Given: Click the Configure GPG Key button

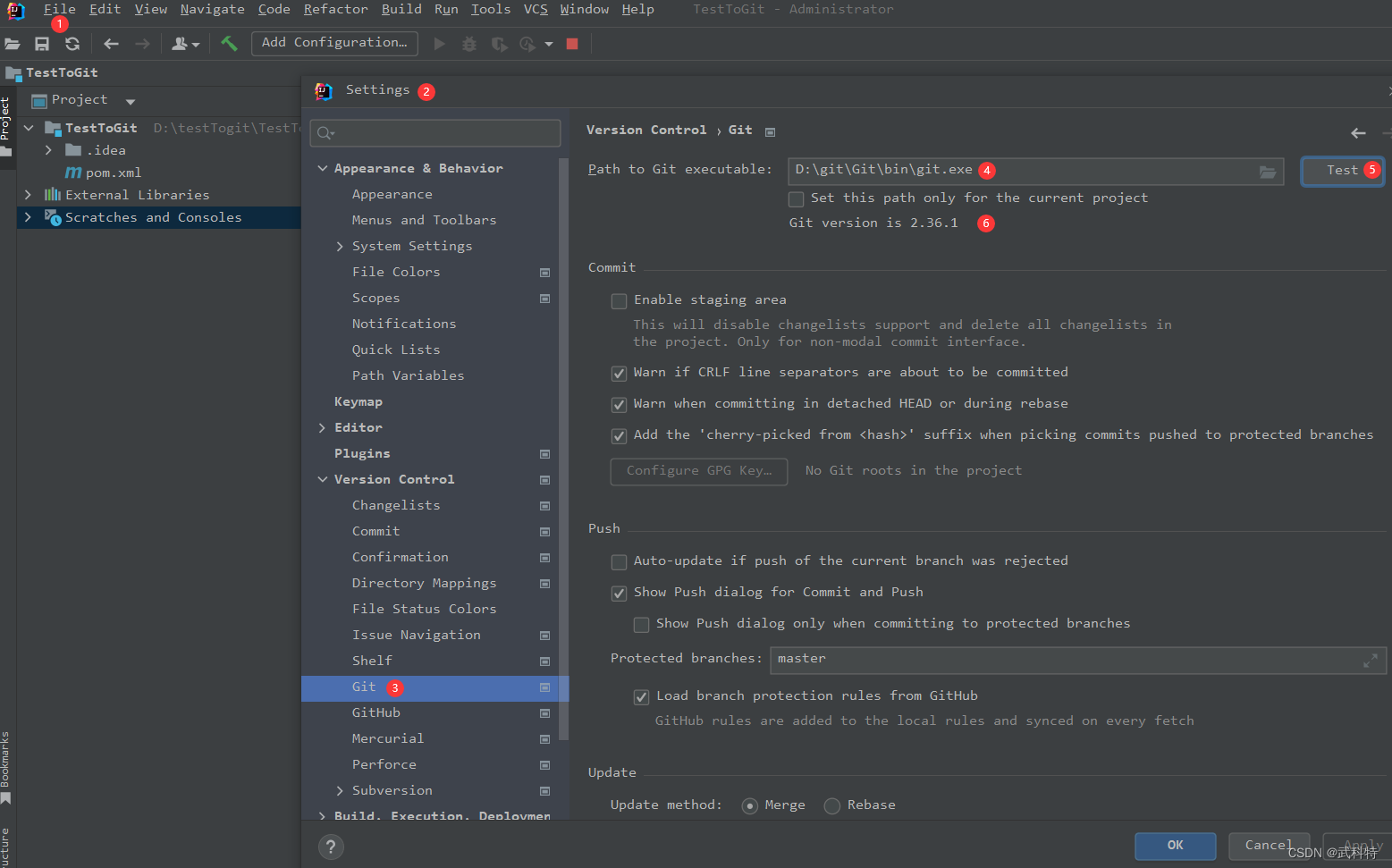Looking at the screenshot, I should point(699,471).
